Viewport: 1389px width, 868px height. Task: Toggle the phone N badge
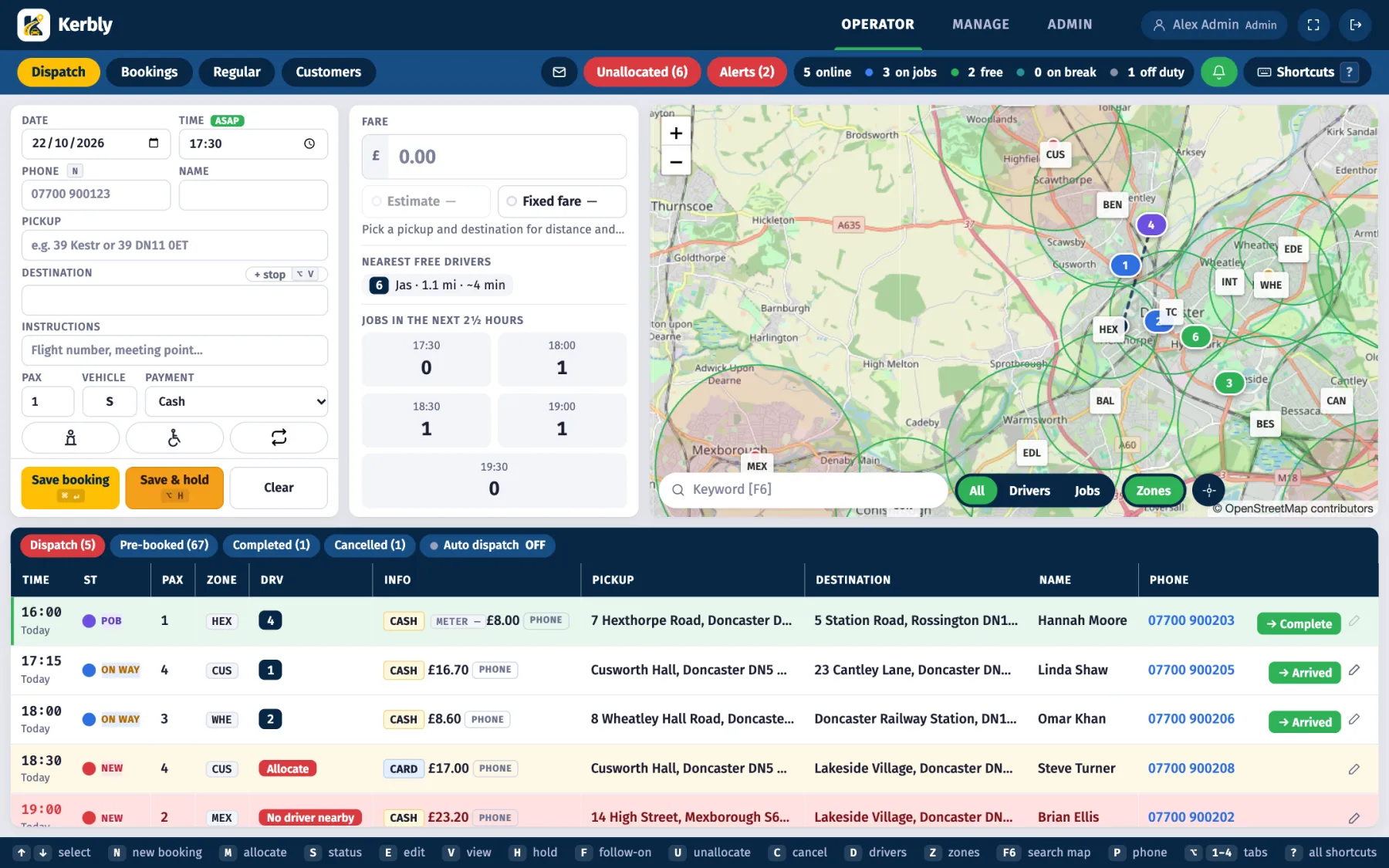coord(75,171)
